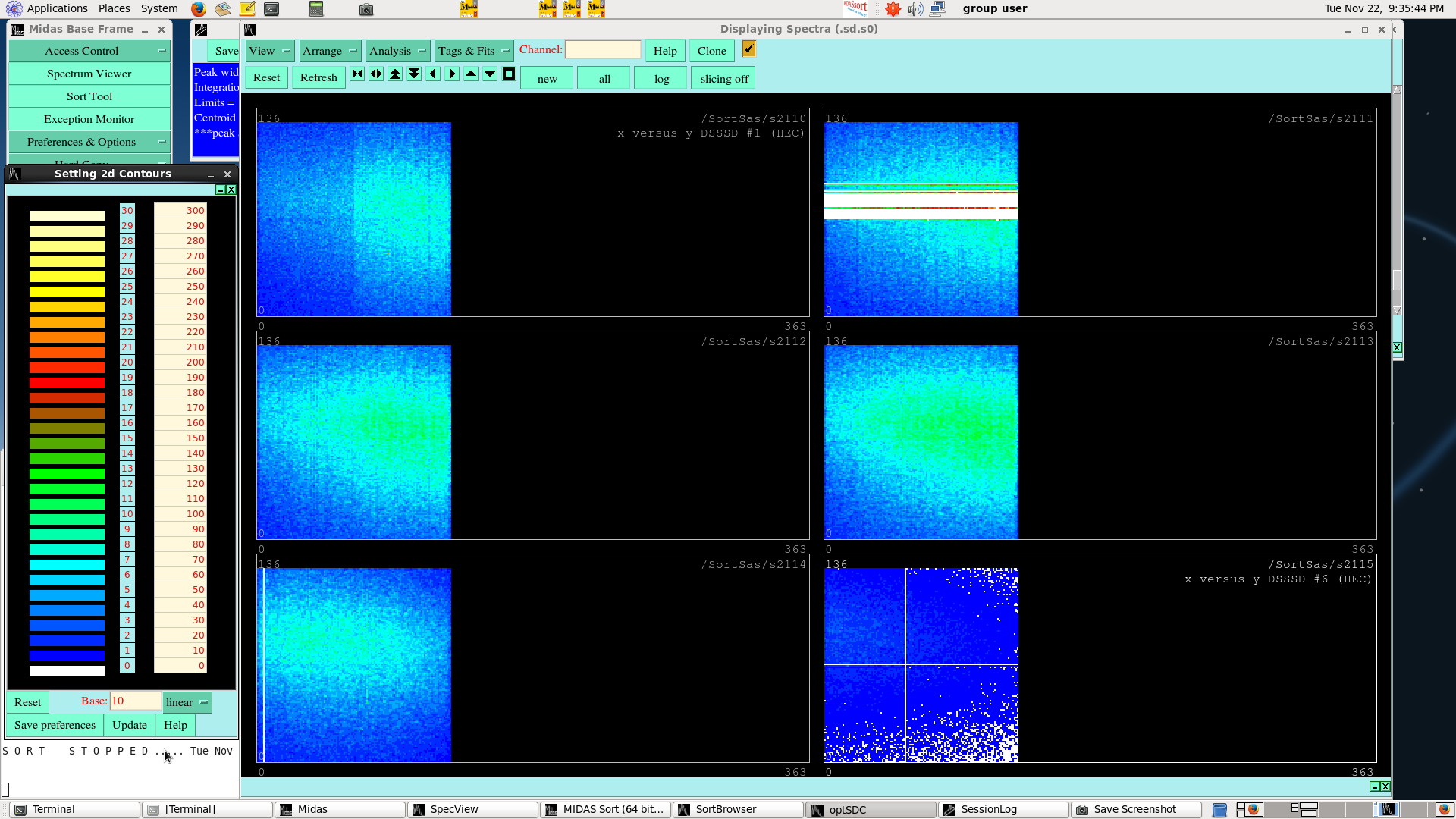Open the Arrange dropdown menu
The image size is (1456, 819).
tap(330, 51)
